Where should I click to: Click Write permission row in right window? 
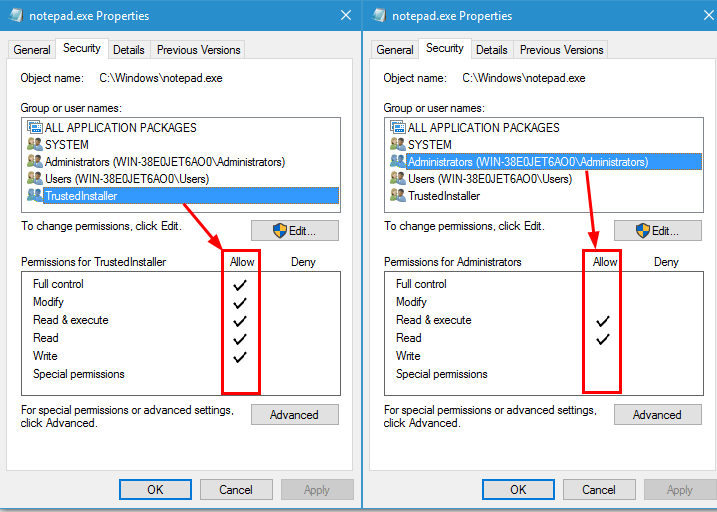tap(544, 356)
